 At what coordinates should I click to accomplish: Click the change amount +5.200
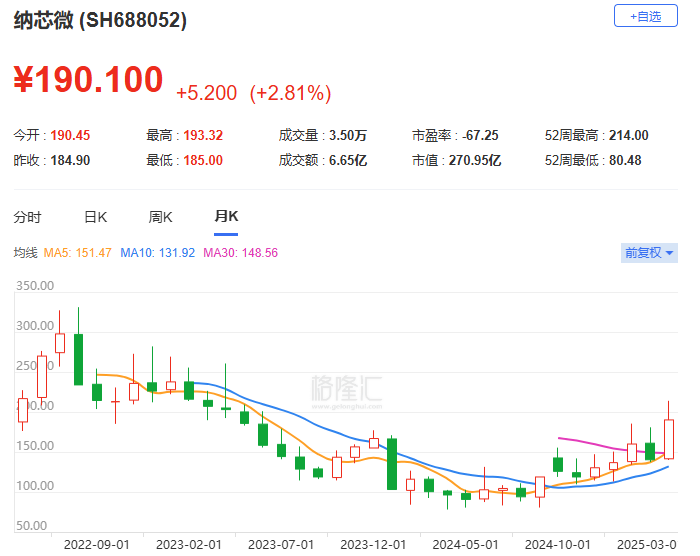(x=206, y=93)
